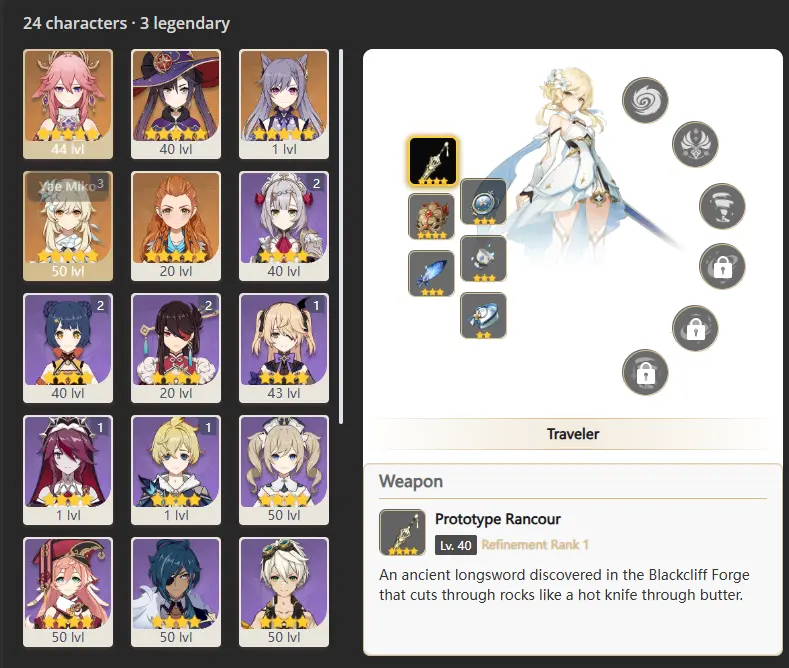Image resolution: width=789 pixels, height=668 pixels.
Task: Select cat-eared purple hair character card
Action: point(284,104)
